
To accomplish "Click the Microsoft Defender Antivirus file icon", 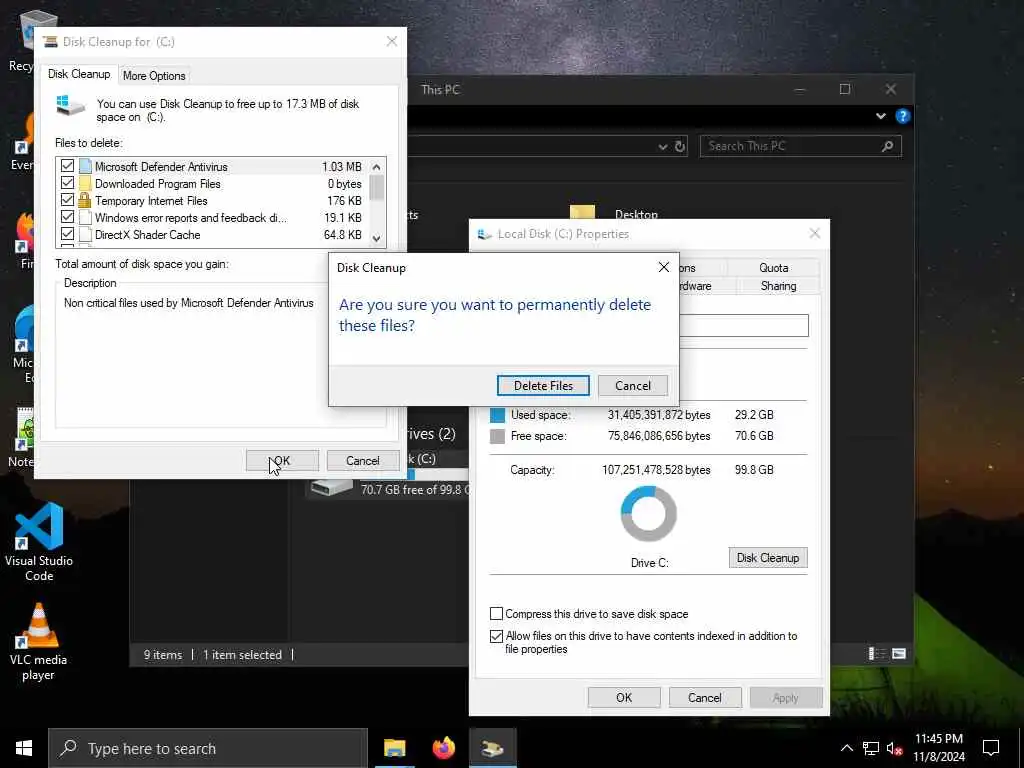I will 85,166.
